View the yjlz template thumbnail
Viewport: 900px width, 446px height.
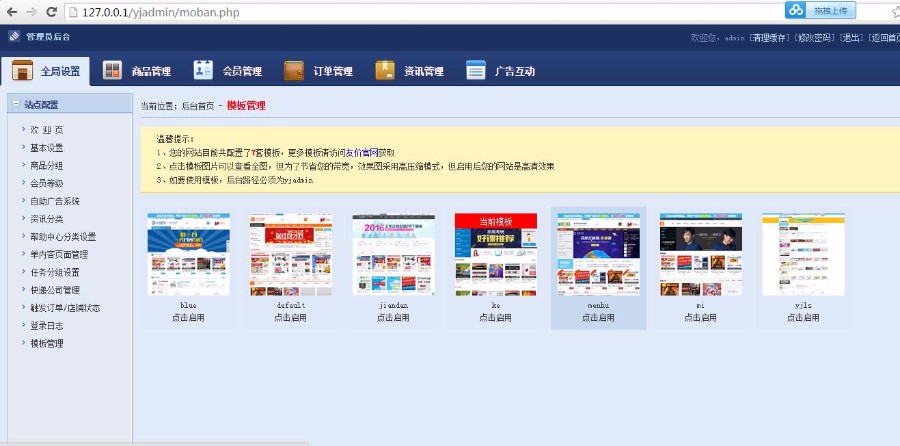(x=804, y=254)
